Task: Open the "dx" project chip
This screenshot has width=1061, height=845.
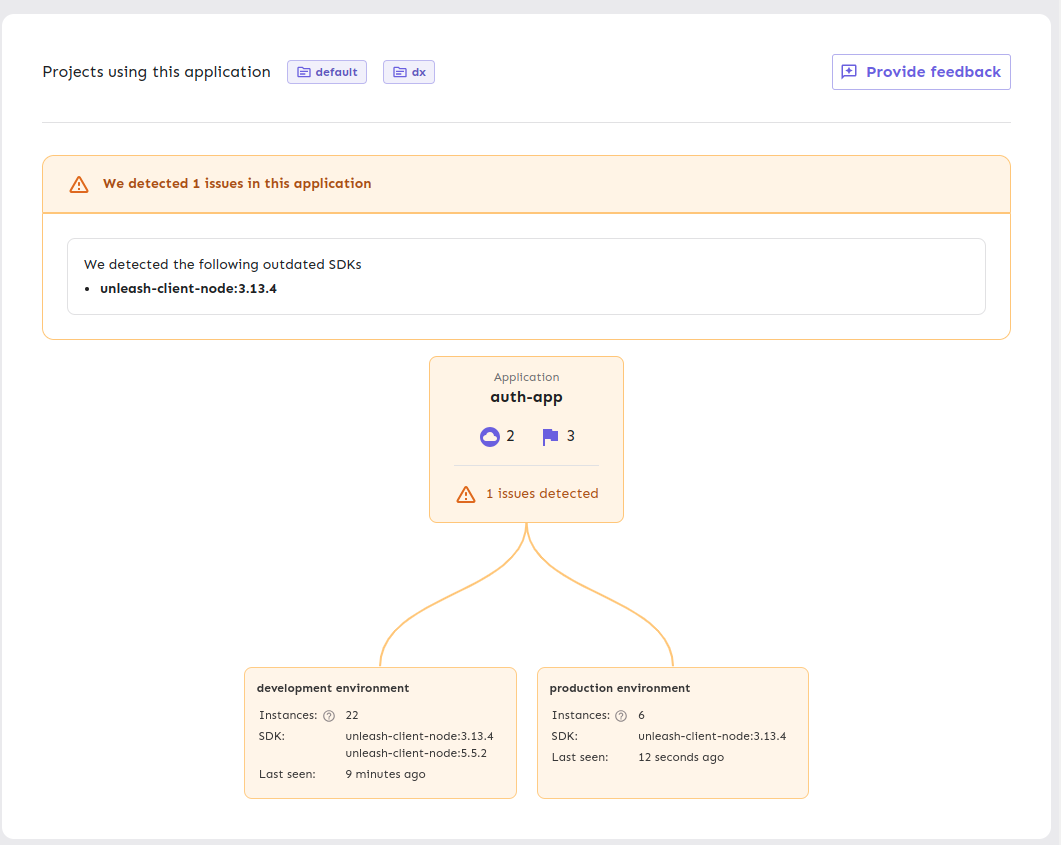Action: pos(409,71)
